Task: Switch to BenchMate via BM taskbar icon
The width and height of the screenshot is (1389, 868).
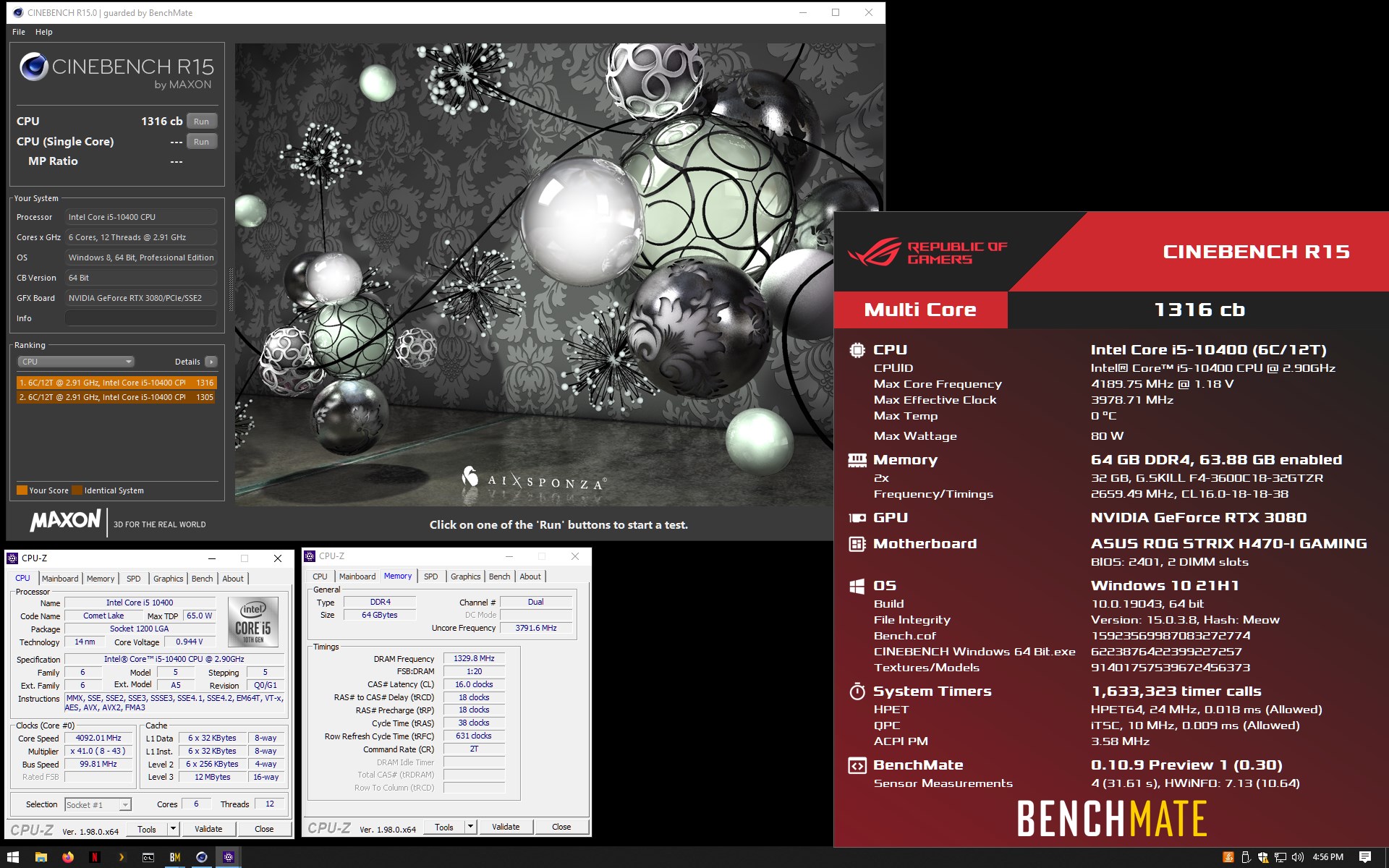Action: click(x=175, y=857)
